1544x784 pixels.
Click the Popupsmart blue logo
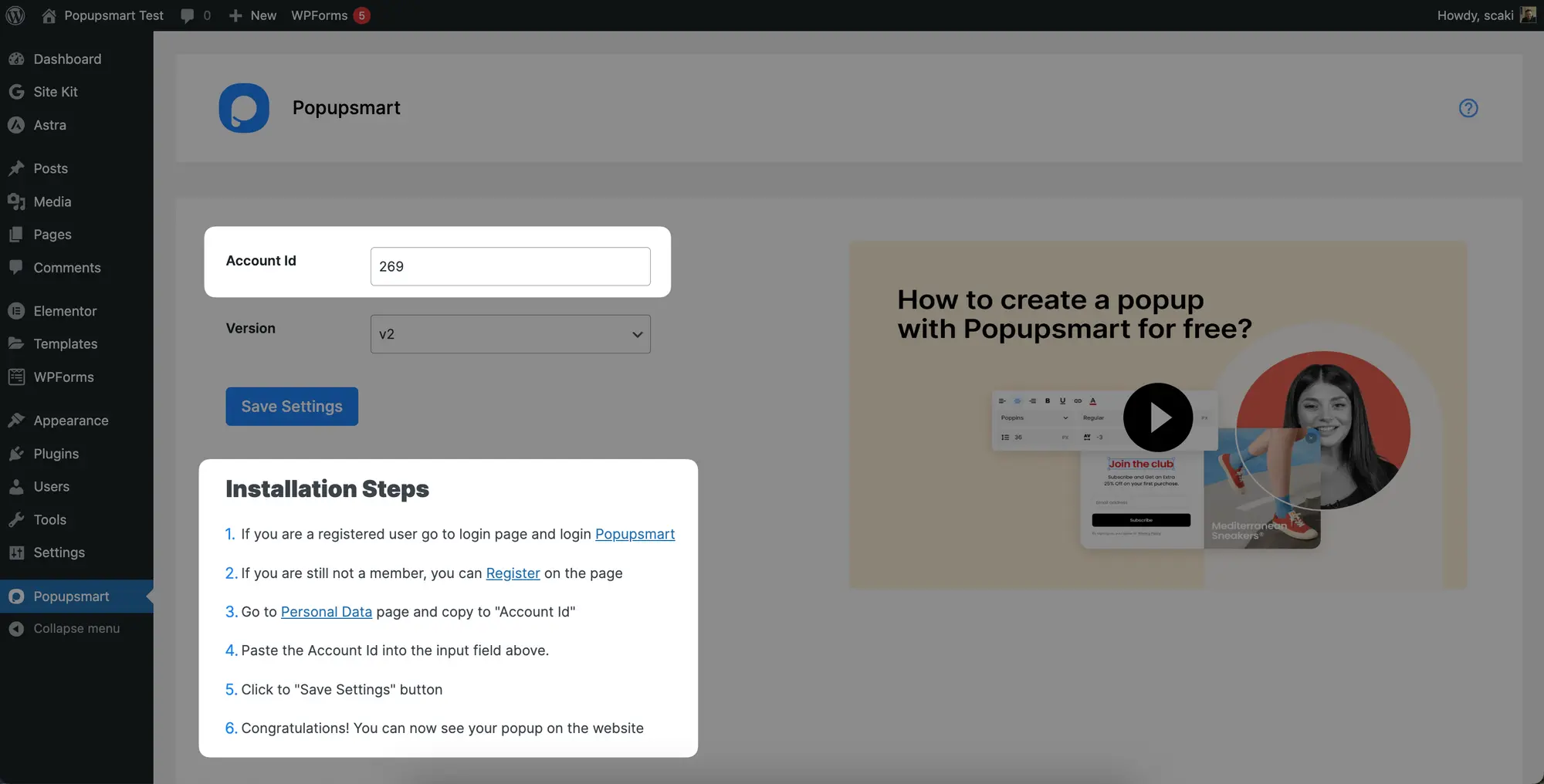click(244, 108)
